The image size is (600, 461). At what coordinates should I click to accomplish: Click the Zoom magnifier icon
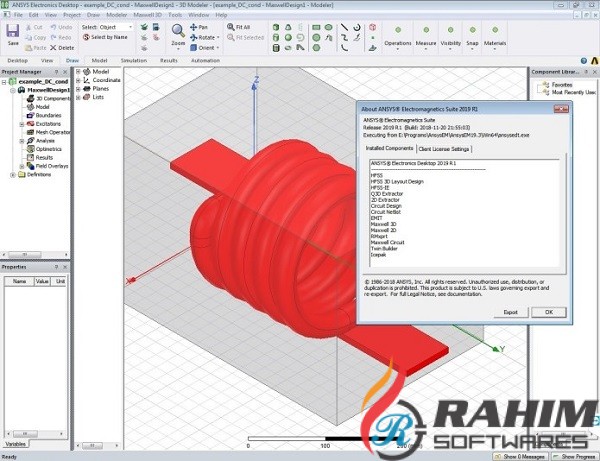pos(178,31)
